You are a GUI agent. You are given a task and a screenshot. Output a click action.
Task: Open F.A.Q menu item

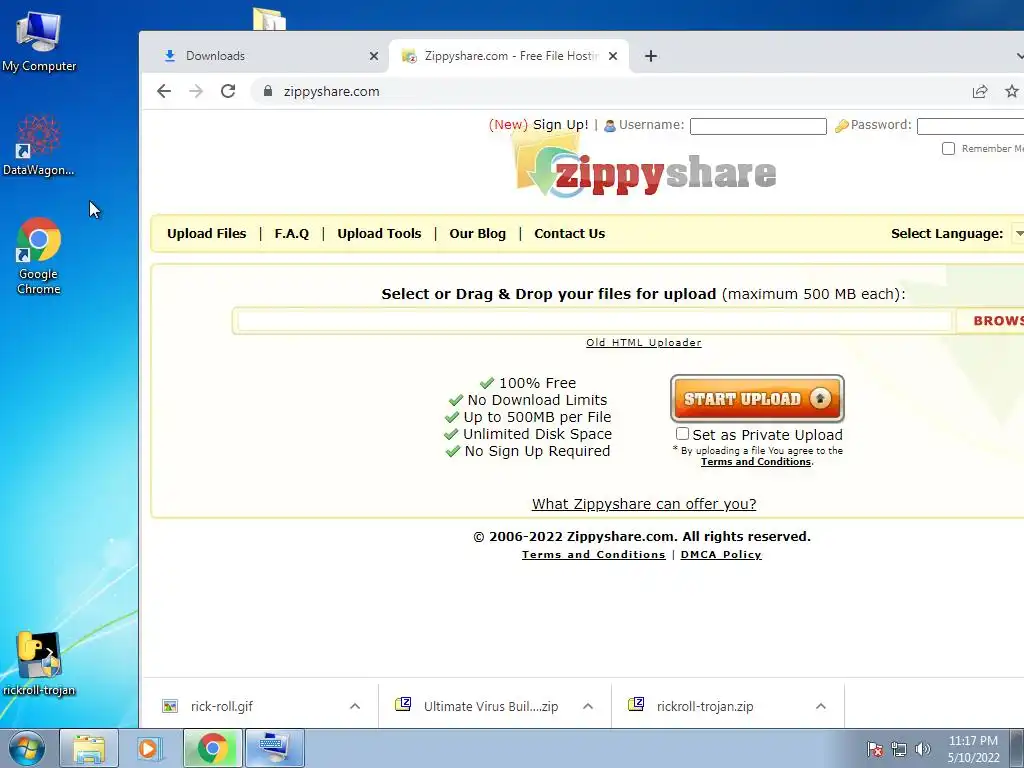(291, 233)
